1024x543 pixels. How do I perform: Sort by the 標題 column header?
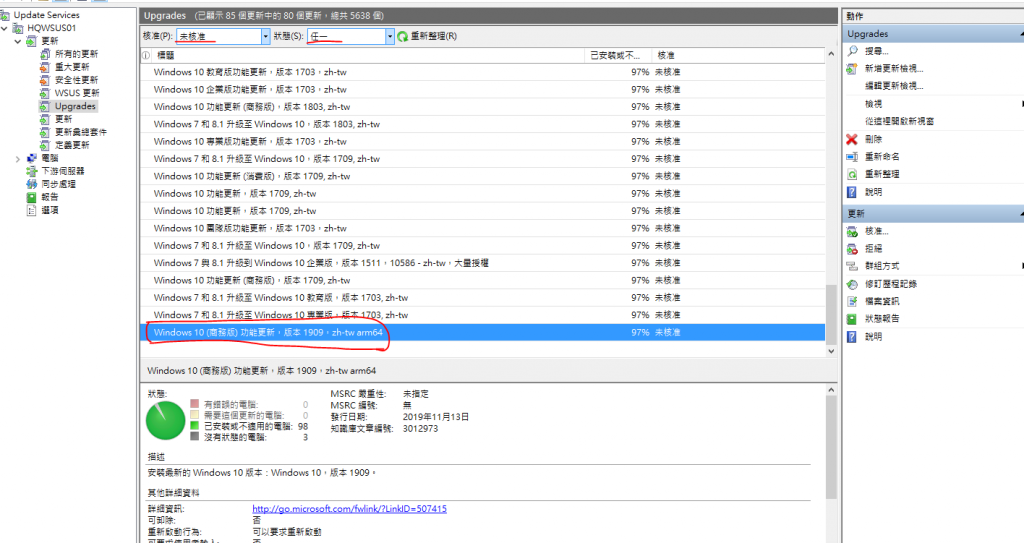pyautogui.click(x=368, y=56)
